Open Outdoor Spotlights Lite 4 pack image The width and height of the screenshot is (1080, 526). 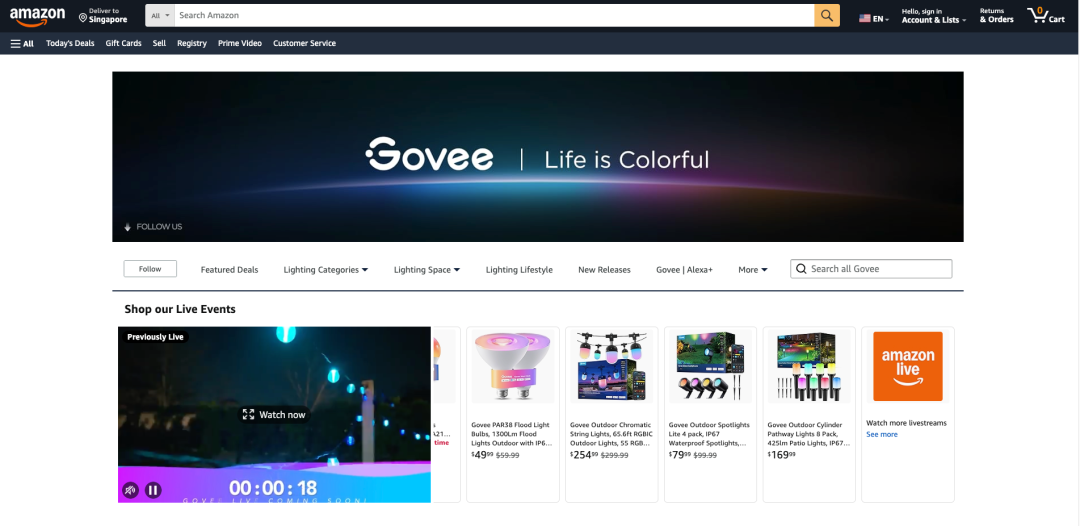coord(709,366)
